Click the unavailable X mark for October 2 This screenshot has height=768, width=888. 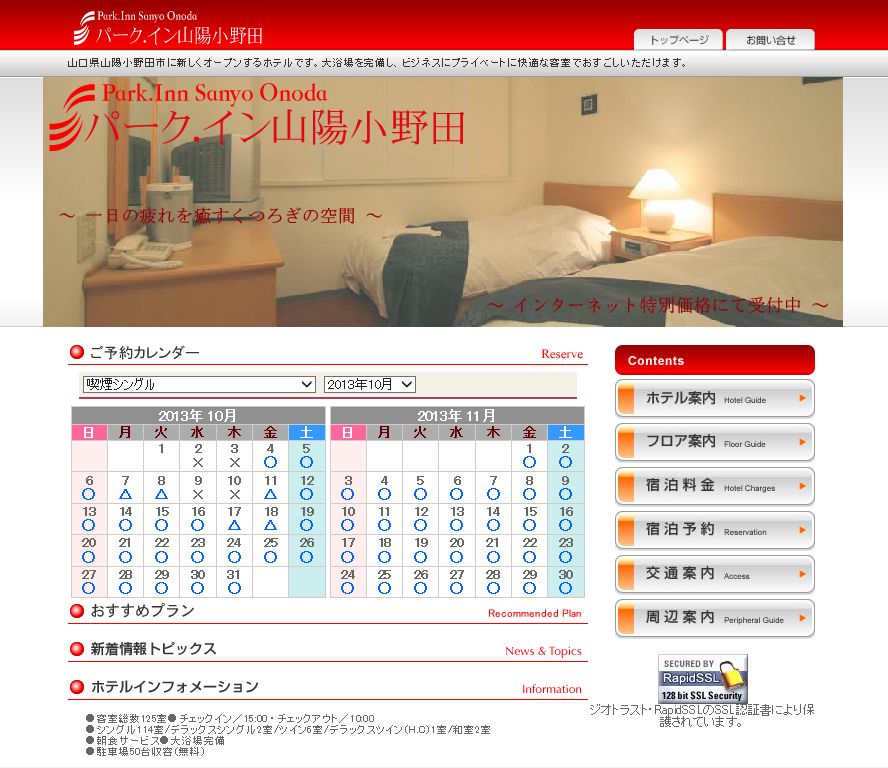point(198,462)
